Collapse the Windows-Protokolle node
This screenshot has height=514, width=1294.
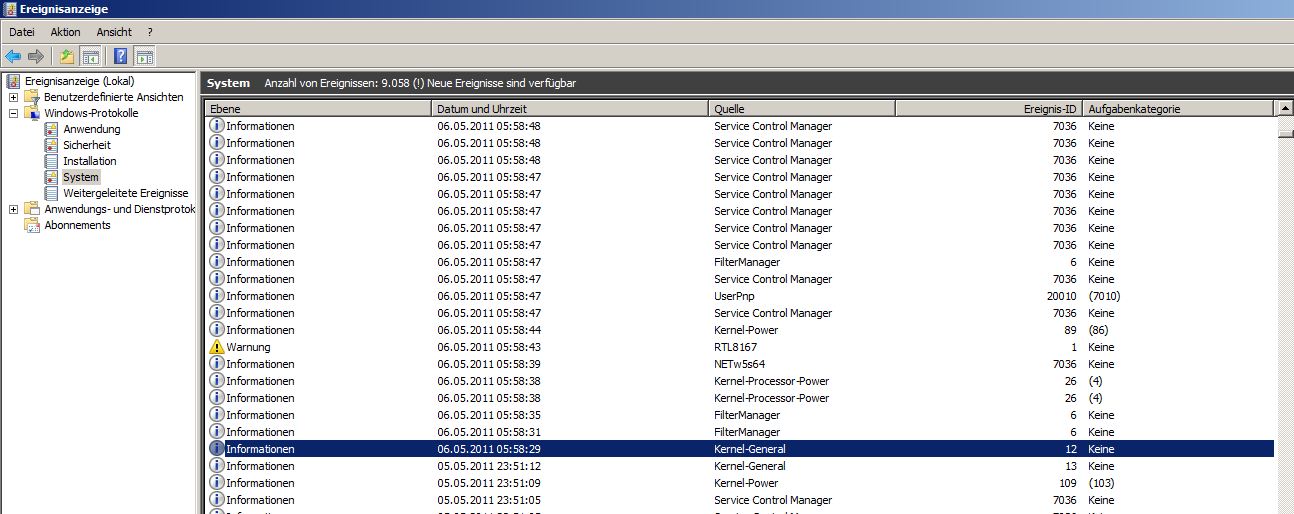pos(13,113)
